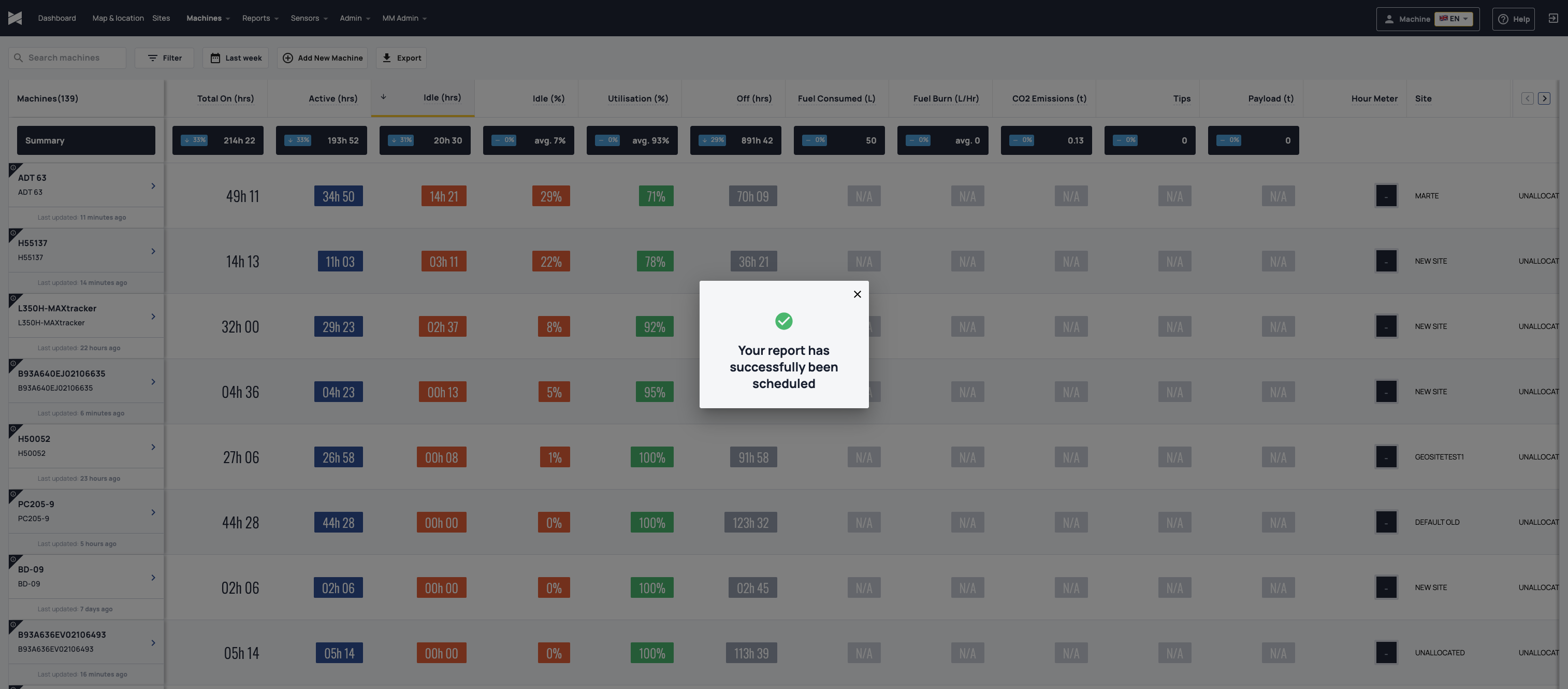
Task: Open hour meter box for ADT 63
Action: coord(1386,196)
